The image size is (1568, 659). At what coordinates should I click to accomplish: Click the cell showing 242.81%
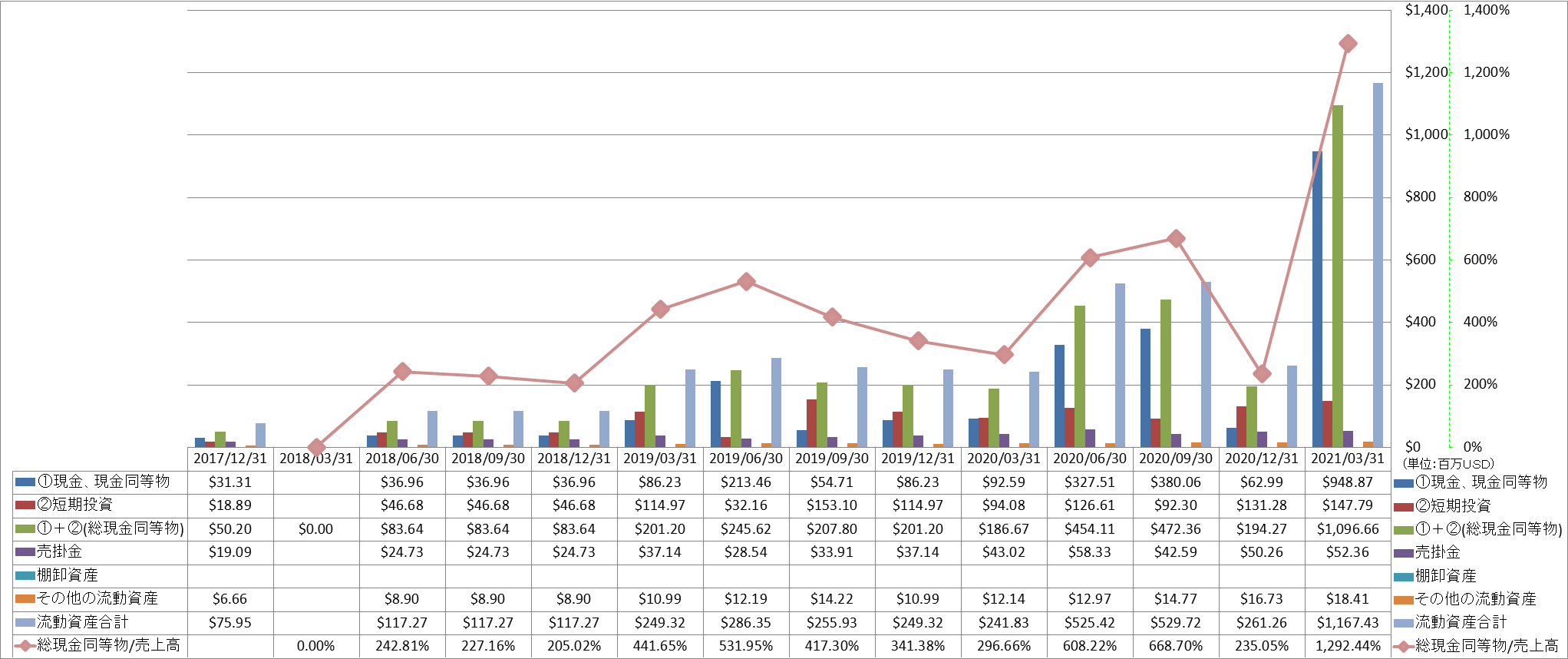pyautogui.click(x=402, y=646)
